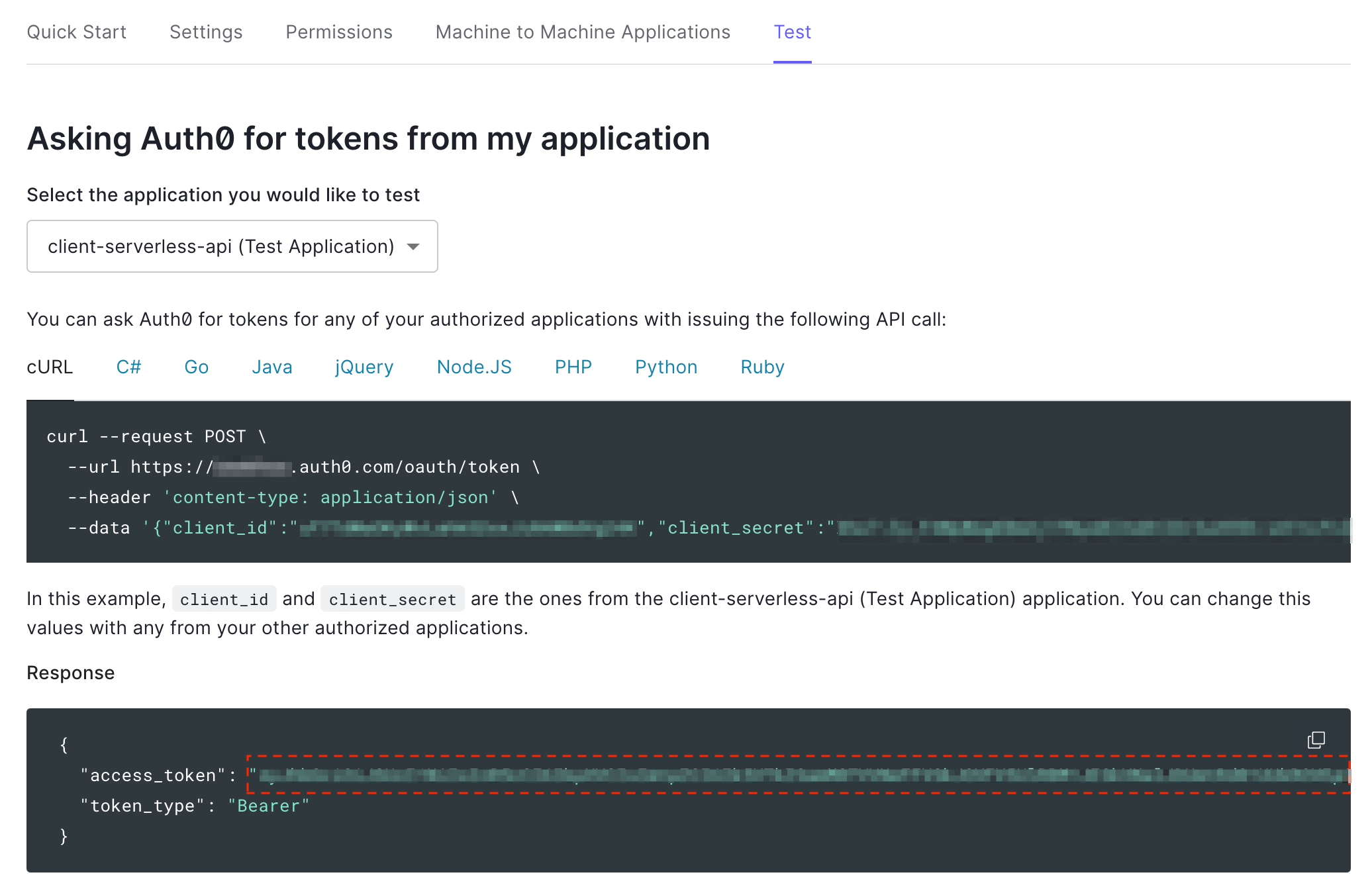Copy the response with the copy icon
Viewport: 1372px width, 895px height.
coord(1316,739)
